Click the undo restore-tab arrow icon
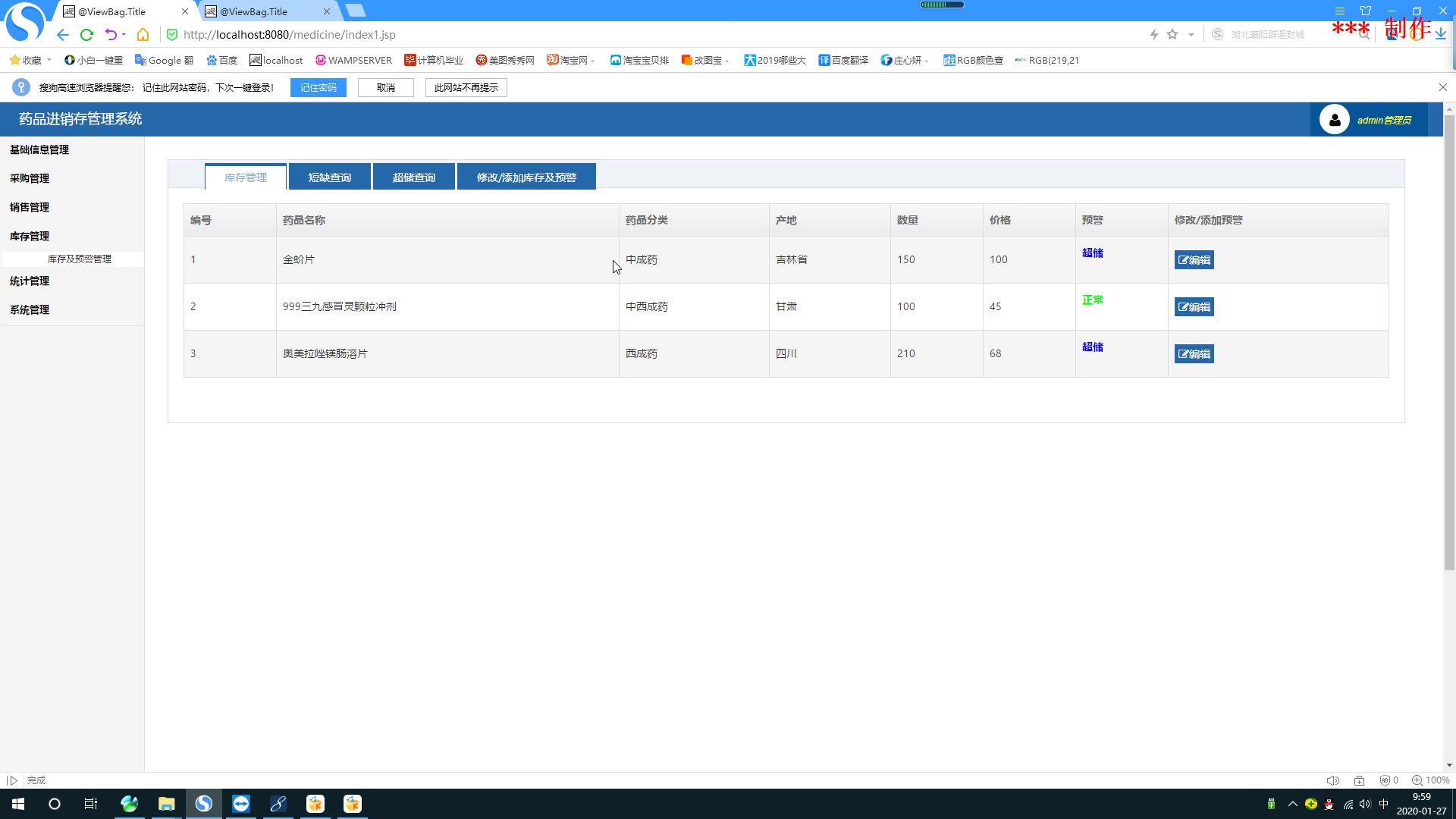 coord(111,35)
